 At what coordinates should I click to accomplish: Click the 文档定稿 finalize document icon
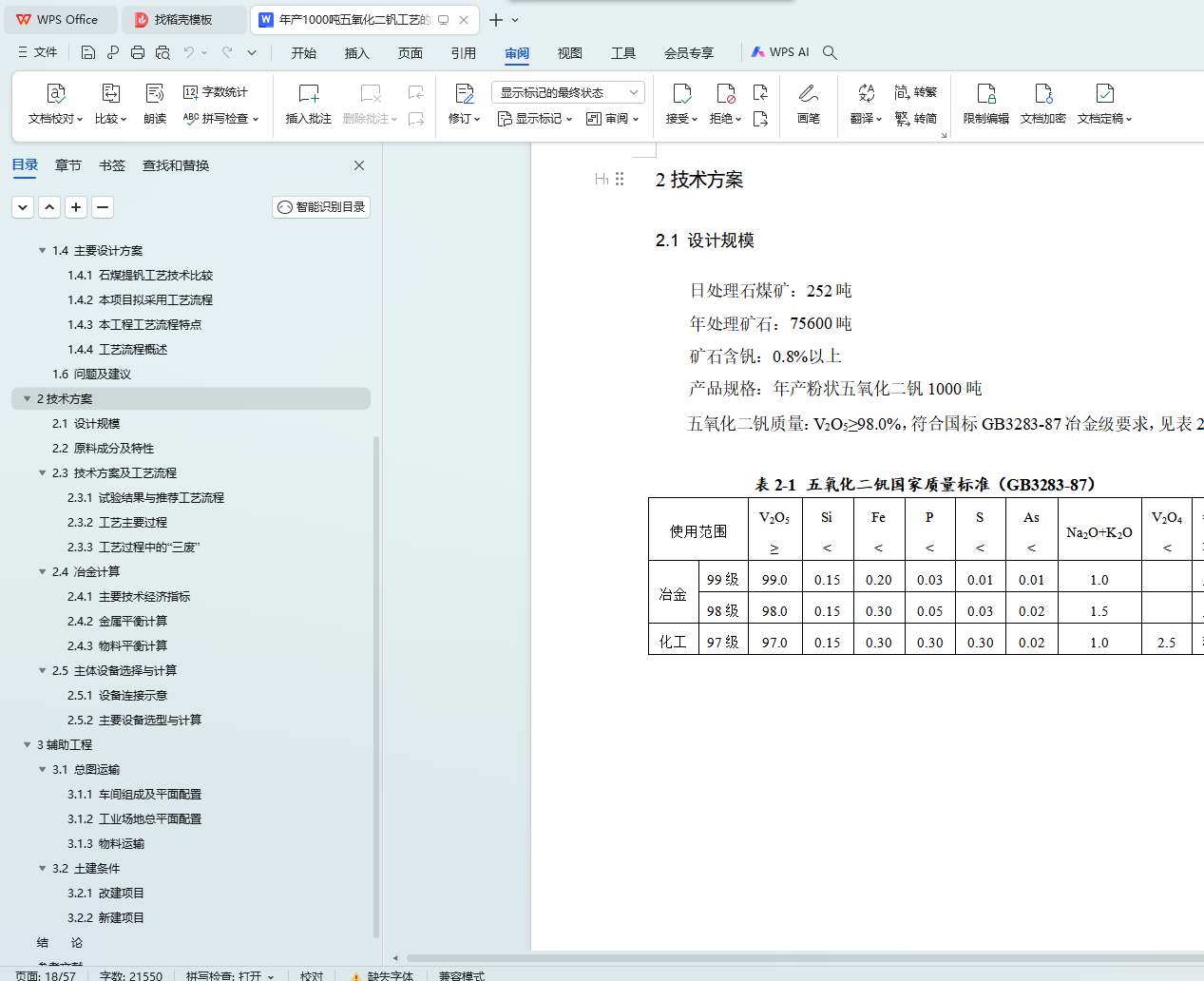tap(1105, 93)
